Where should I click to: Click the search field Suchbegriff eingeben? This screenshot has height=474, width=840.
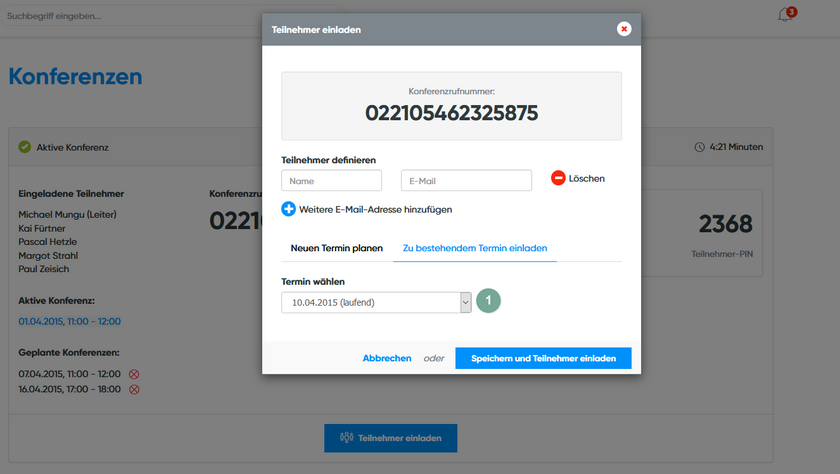click(x=120, y=16)
